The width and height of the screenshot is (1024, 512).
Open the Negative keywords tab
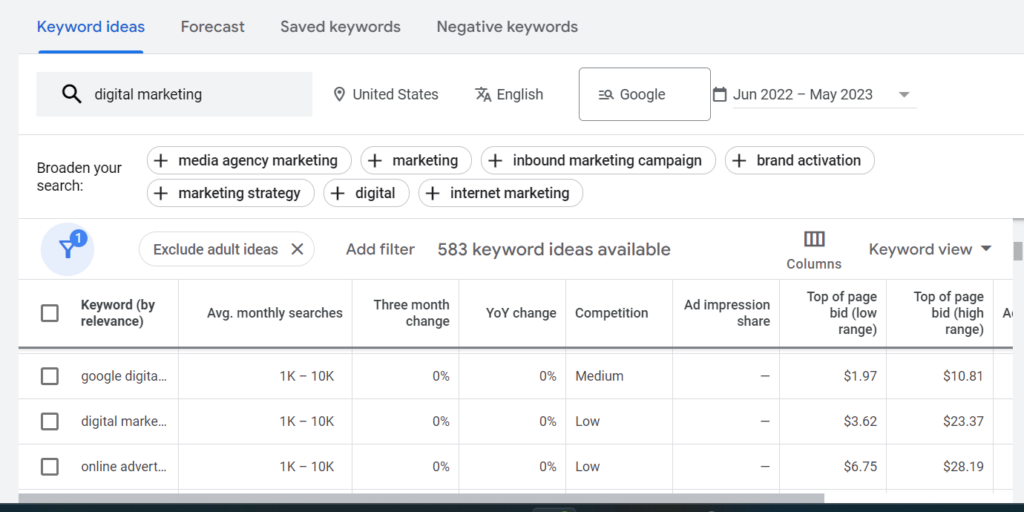click(x=507, y=27)
